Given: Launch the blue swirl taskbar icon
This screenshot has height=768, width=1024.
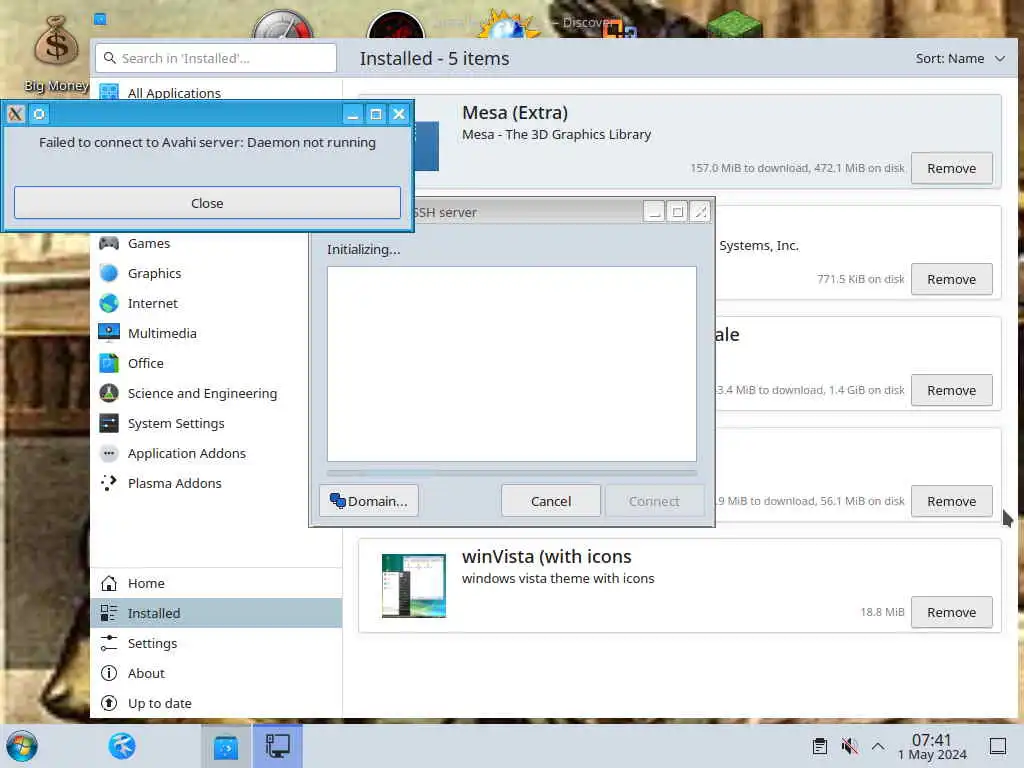Looking at the screenshot, I should tap(121, 746).
